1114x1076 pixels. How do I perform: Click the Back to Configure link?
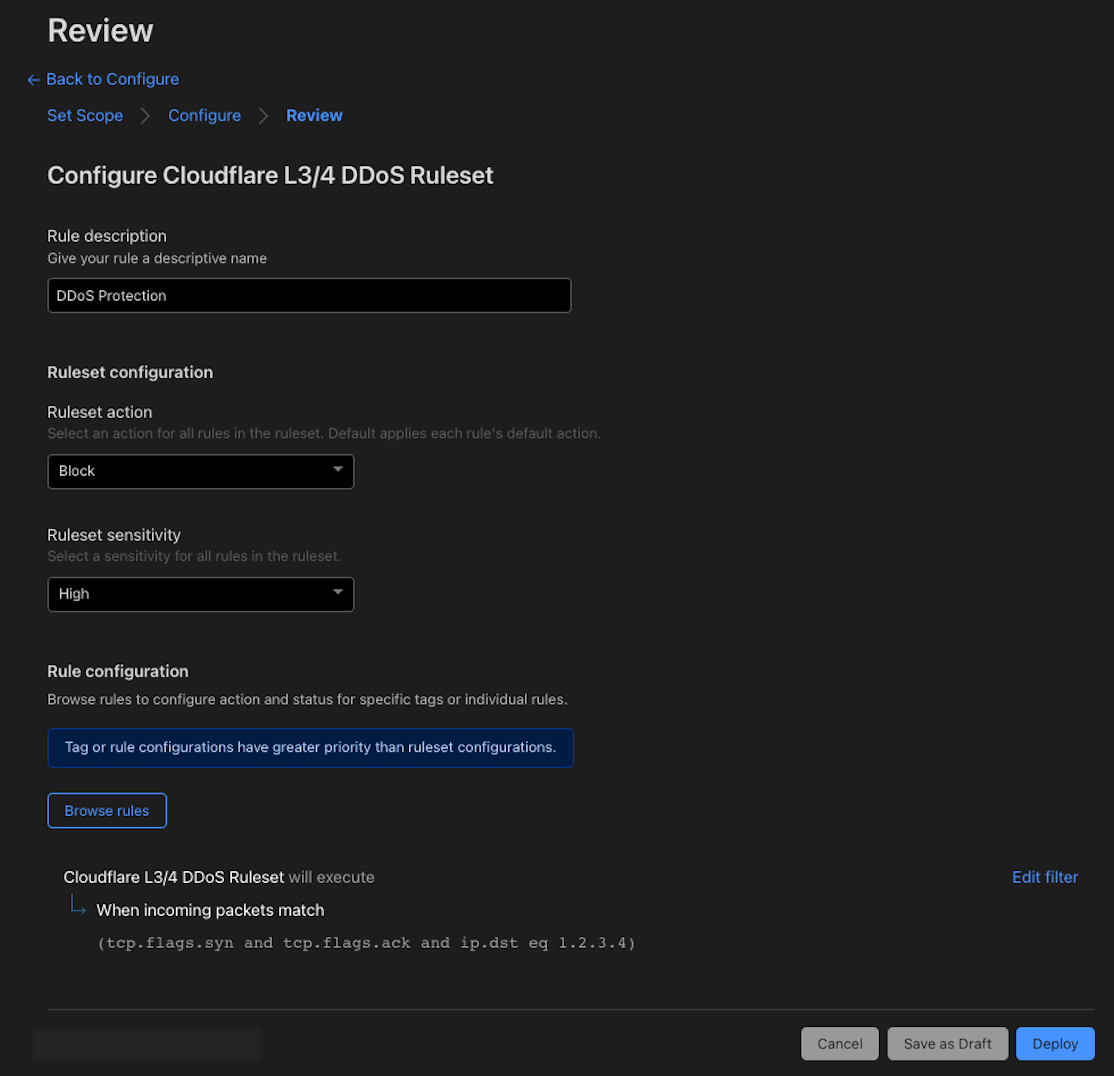[103, 80]
